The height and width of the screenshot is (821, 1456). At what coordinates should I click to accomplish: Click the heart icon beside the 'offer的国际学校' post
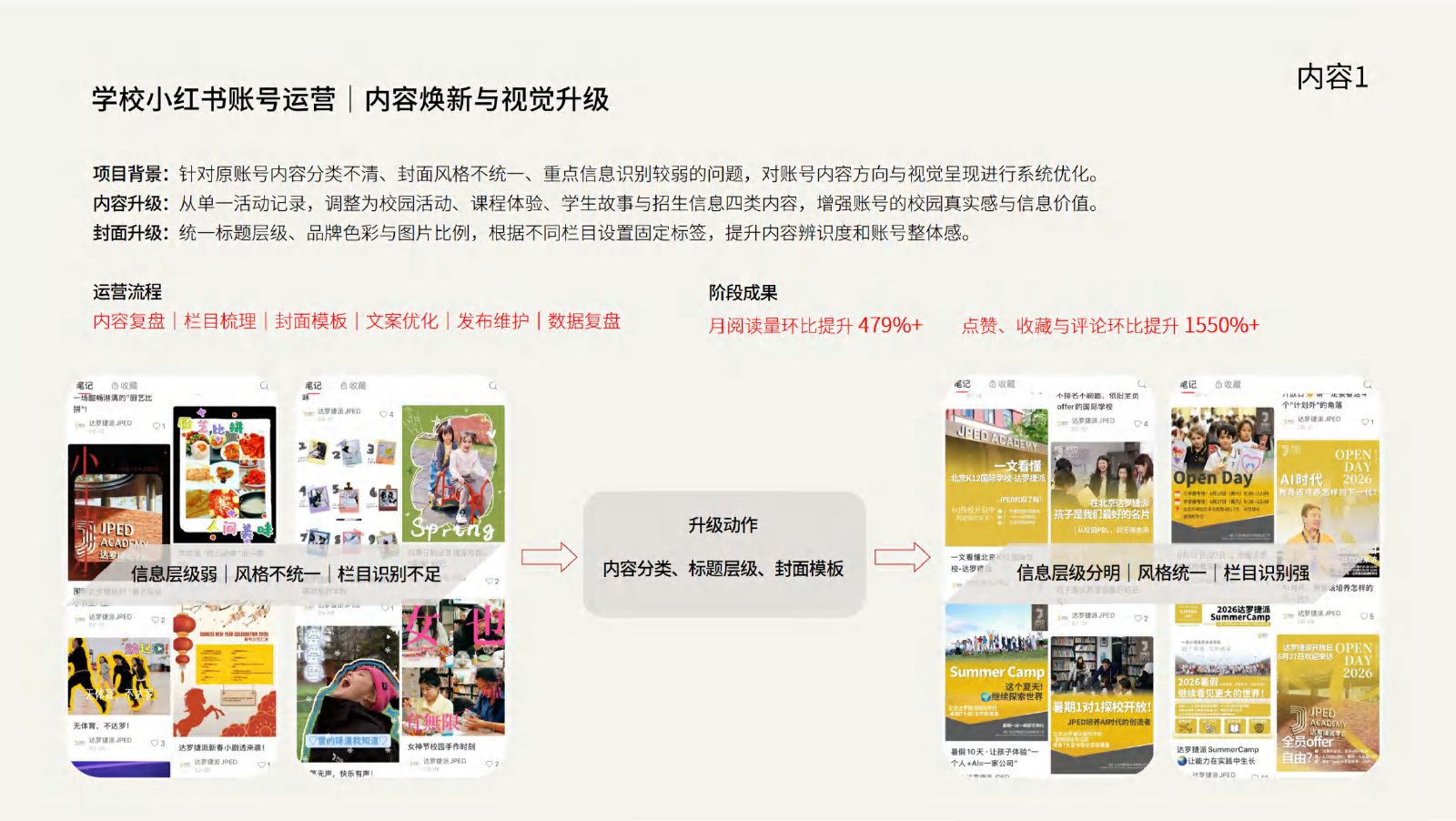pos(1137,423)
